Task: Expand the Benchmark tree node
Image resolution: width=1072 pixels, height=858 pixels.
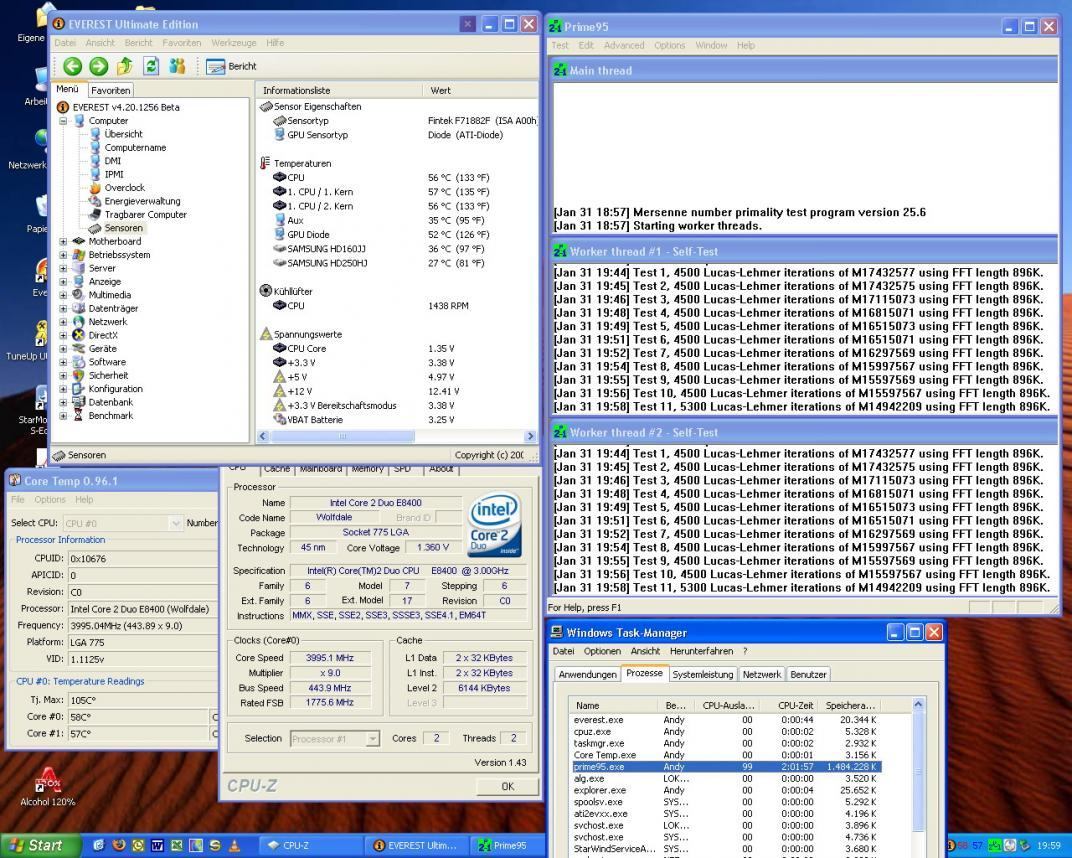Action: pyautogui.click(x=63, y=416)
